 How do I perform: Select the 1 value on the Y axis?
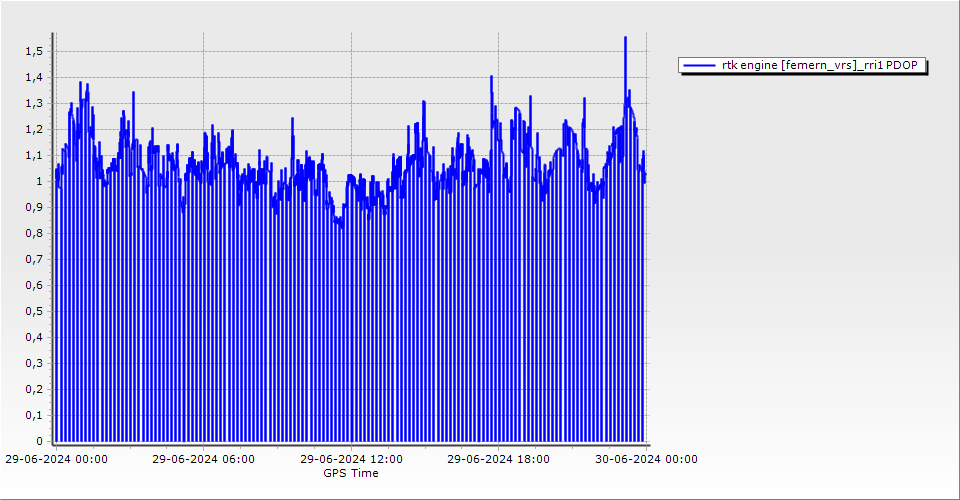(39, 181)
